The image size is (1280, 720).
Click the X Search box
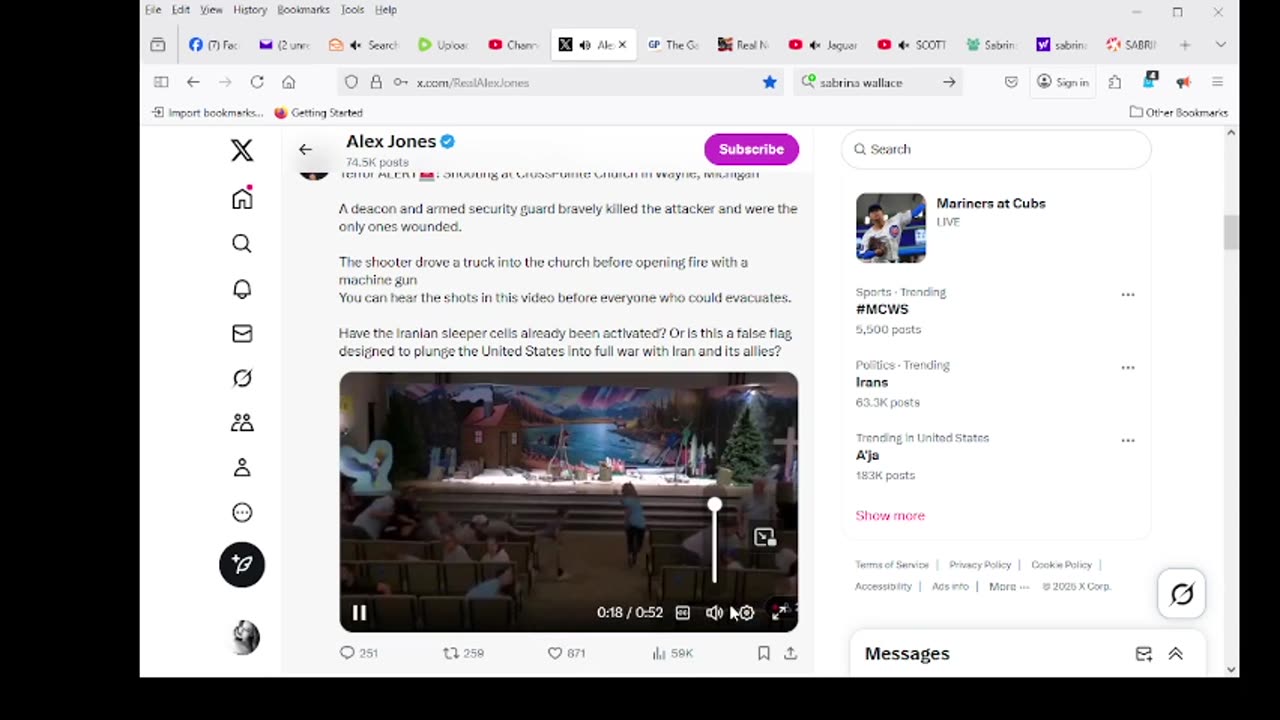pos(996,149)
